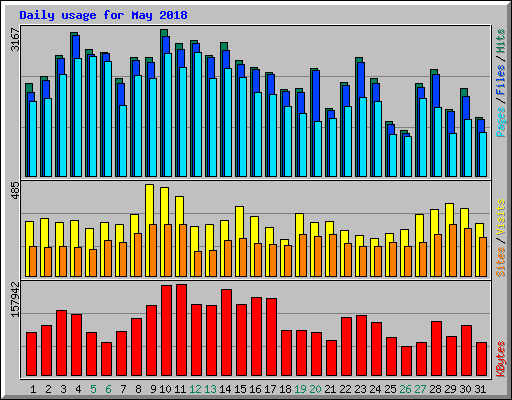Select green weekend day label 26
Image resolution: width=512 pixels, height=400 pixels.
point(405,389)
